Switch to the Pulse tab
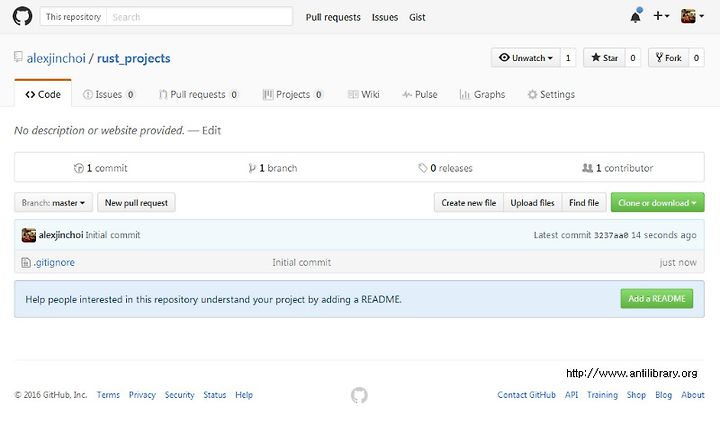Image resolution: width=720 pixels, height=423 pixels. tap(420, 94)
